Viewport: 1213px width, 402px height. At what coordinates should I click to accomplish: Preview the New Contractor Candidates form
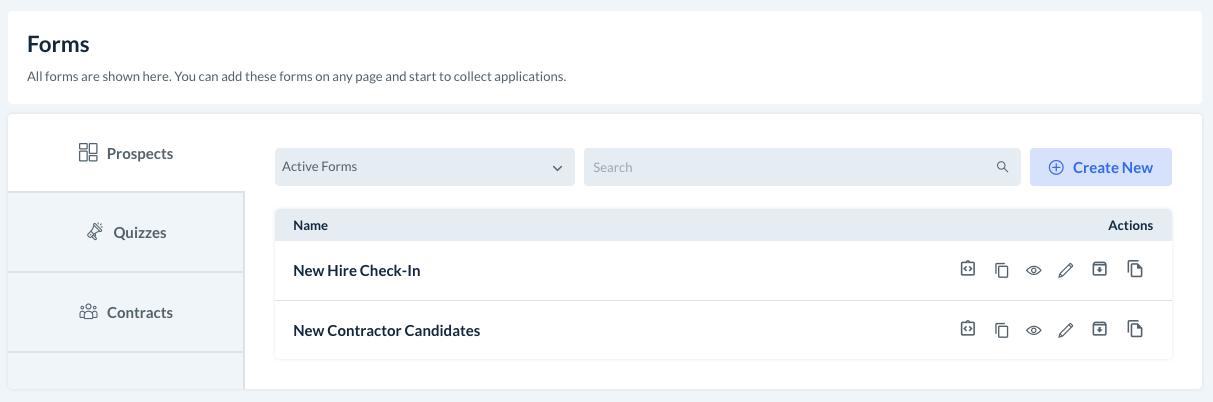click(1034, 330)
